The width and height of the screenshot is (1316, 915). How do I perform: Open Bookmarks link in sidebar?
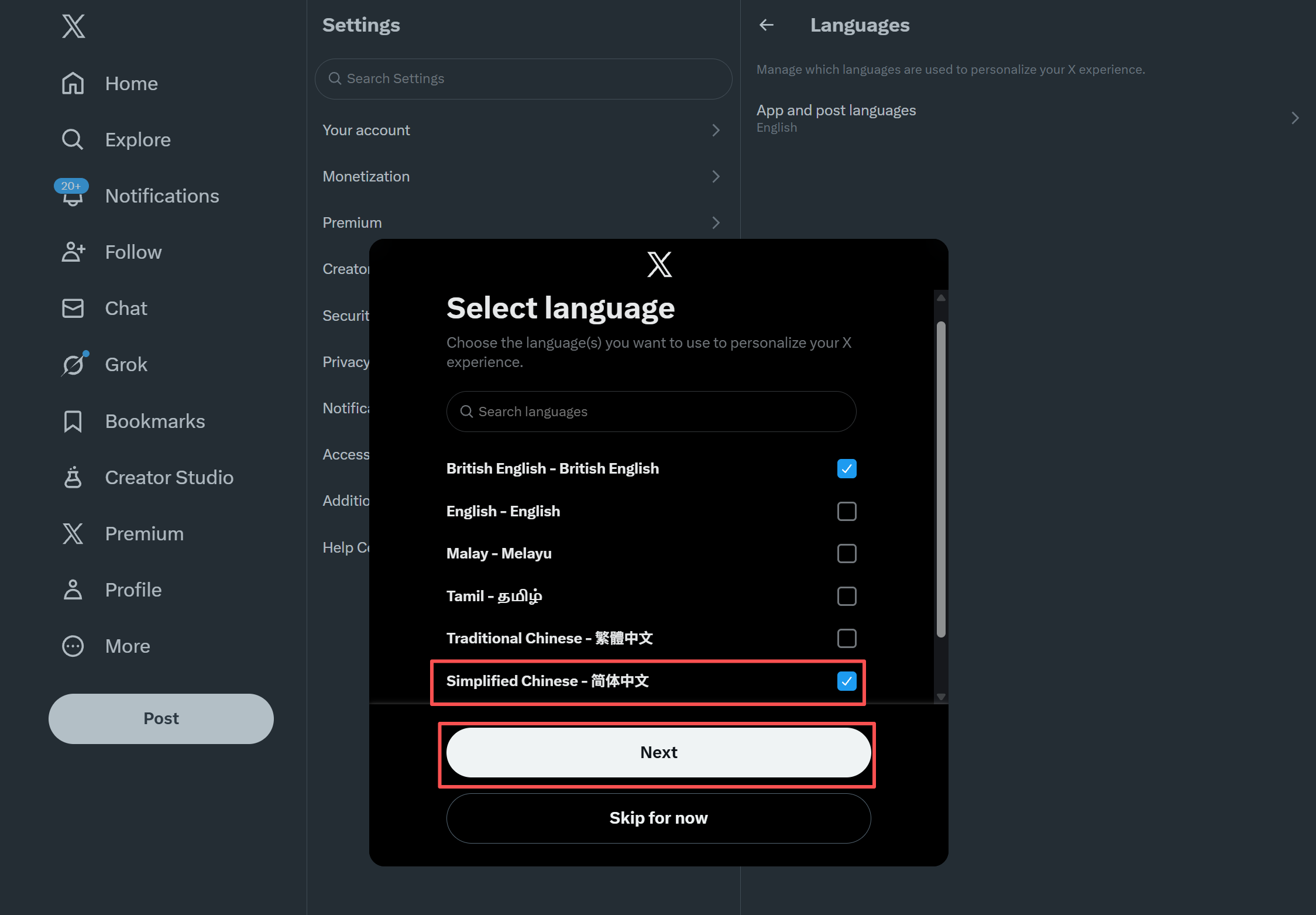pyautogui.click(x=155, y=421)
